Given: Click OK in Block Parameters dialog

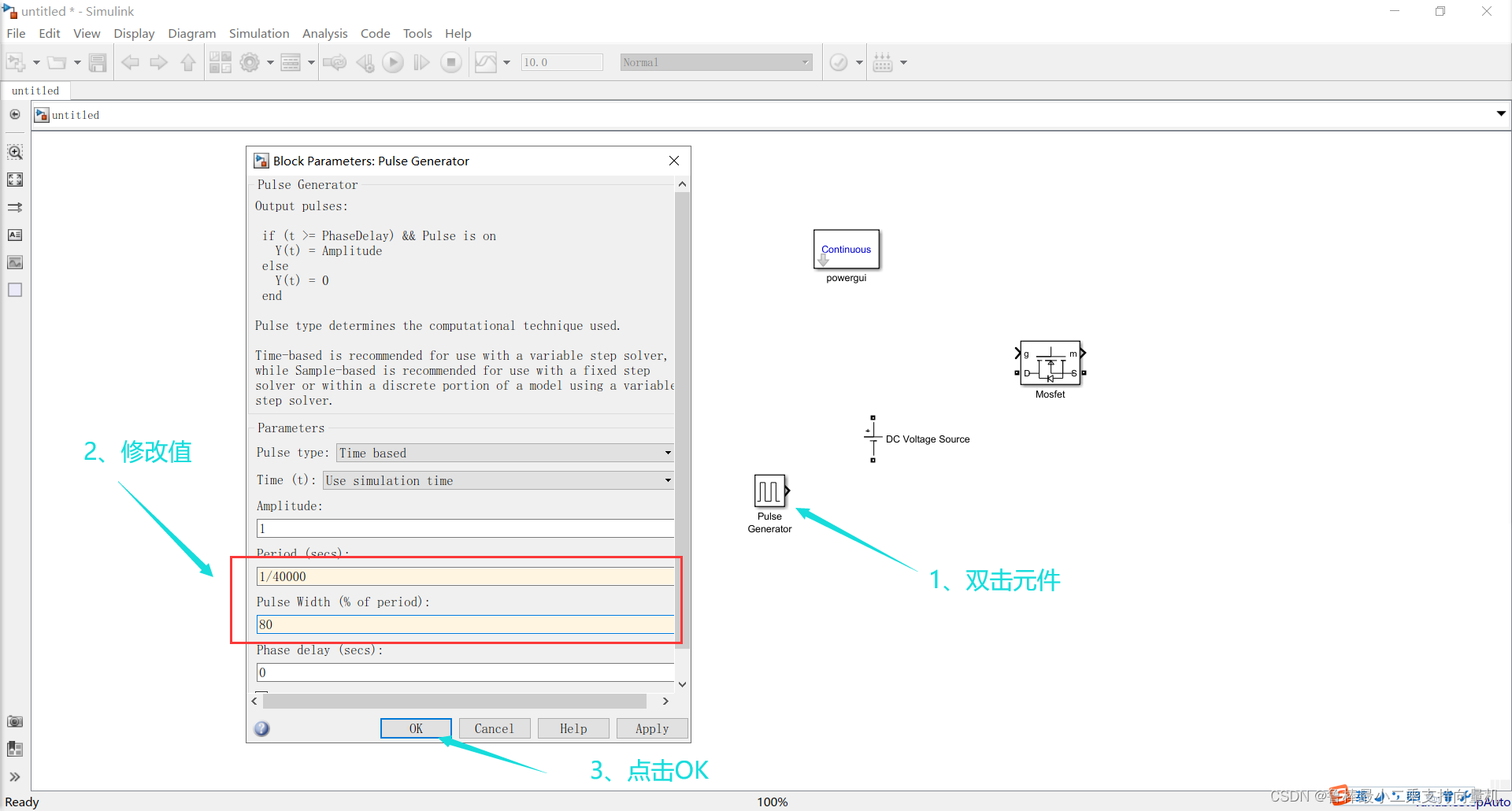Looking at the screenshot, I should [416, 728].
